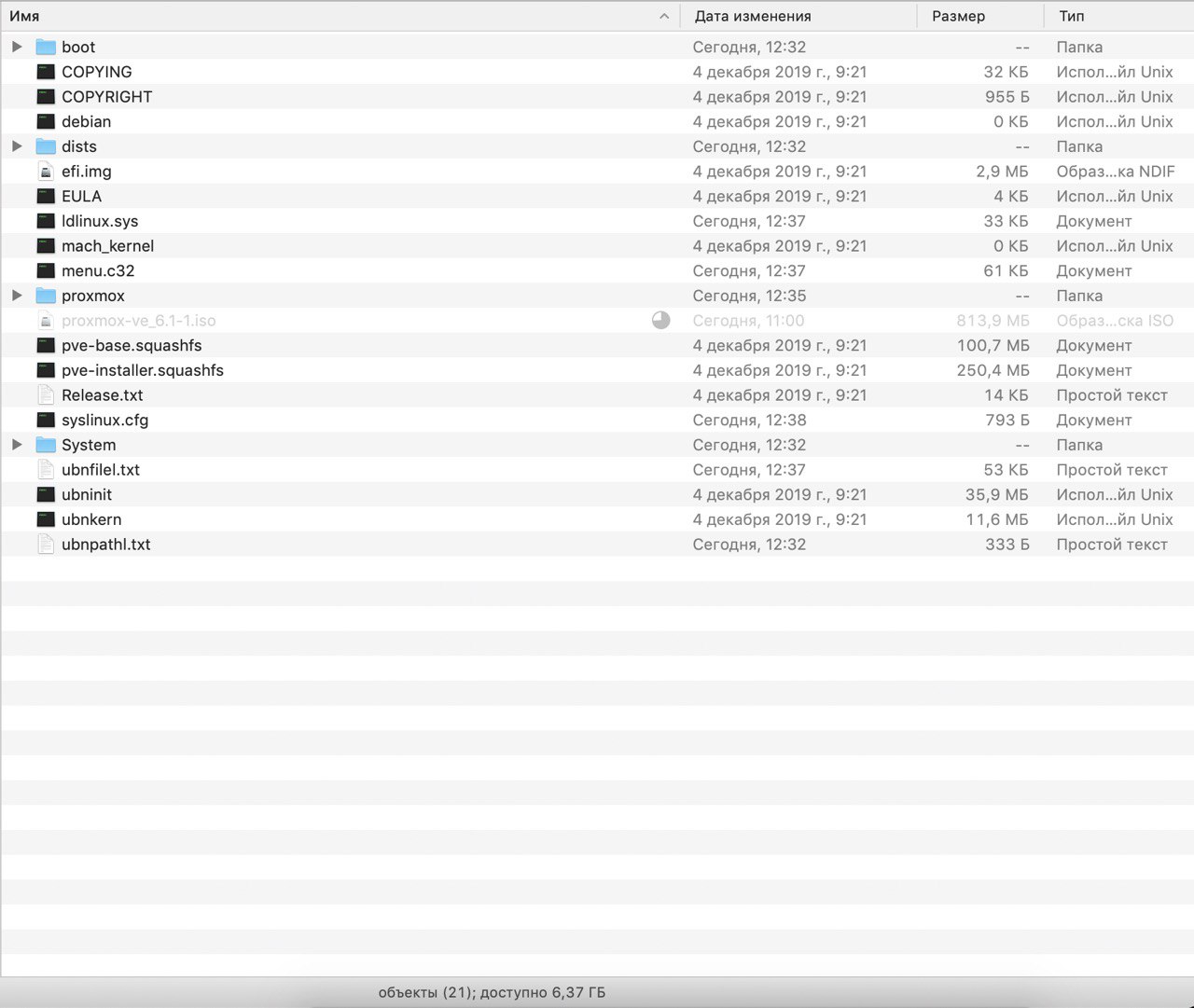The height and width of the screenshot is (1008, 1194).
Task: Expand the System folder disclosure triangle
Action: click(x=17, y=445)
